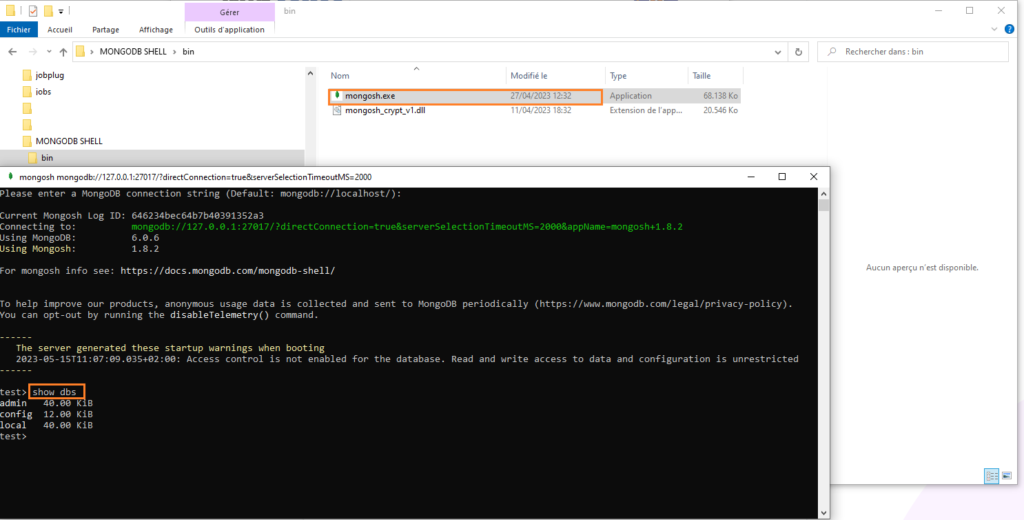Minimize the Explorer window
Viewport: 1024px width, 520px height.
[x=938, y=10]
